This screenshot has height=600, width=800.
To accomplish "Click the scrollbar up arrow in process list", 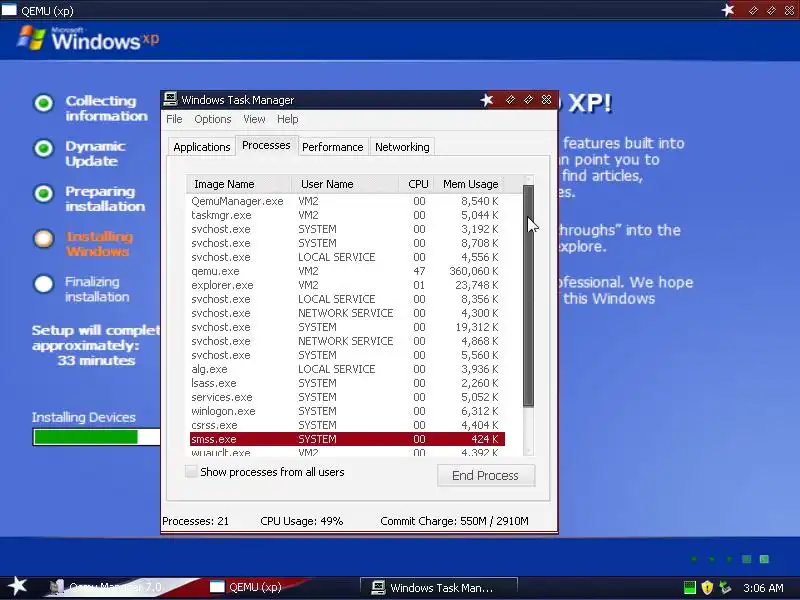I will coord(529,180).
